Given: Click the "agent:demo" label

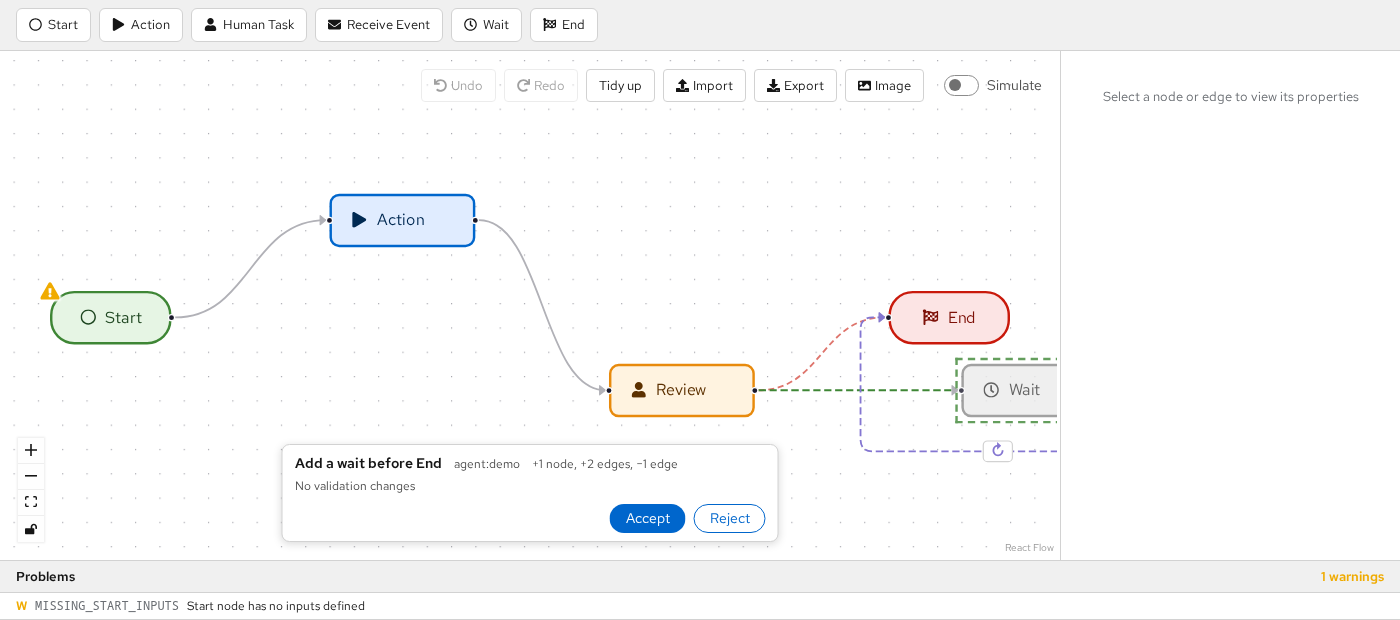Looking at the screenshot, I should tap(487, 464).
